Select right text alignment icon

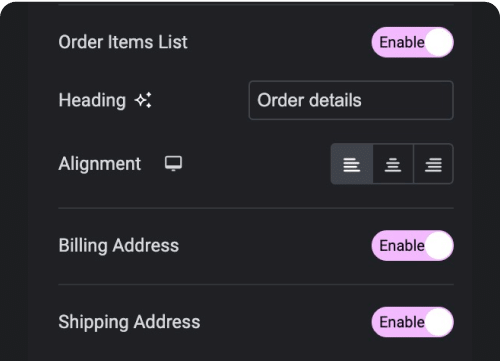(433, 164)
